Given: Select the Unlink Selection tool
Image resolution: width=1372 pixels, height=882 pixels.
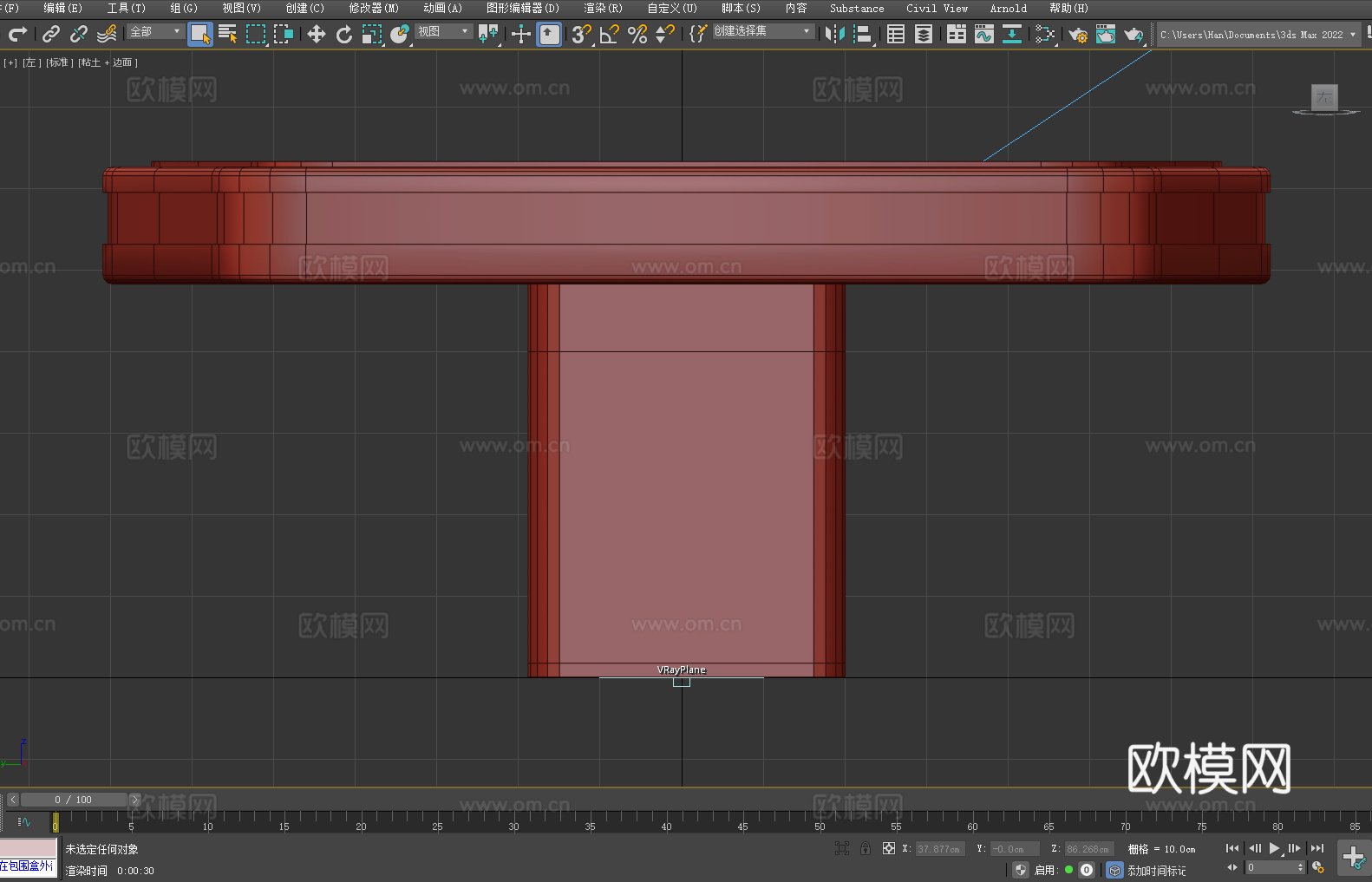Looking at the screenshot, I should point(79,34).
